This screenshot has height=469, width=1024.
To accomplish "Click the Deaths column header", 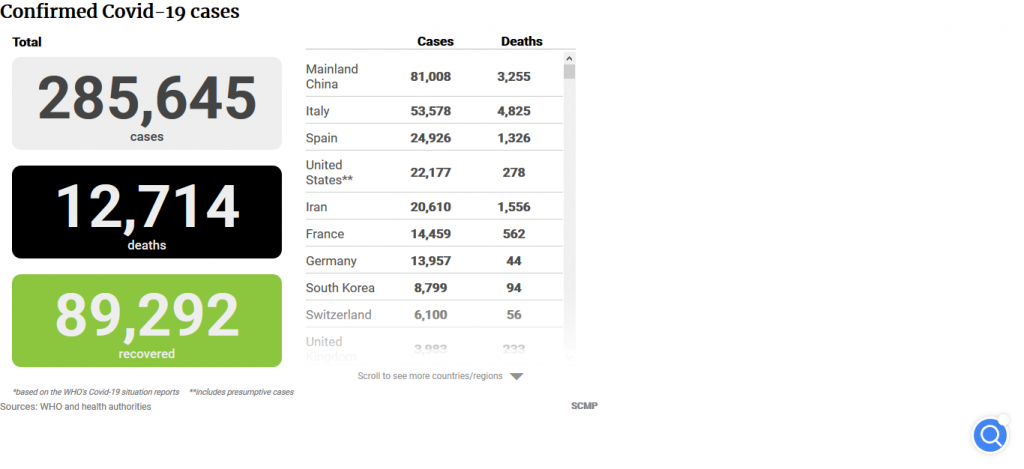I will 521,42.
